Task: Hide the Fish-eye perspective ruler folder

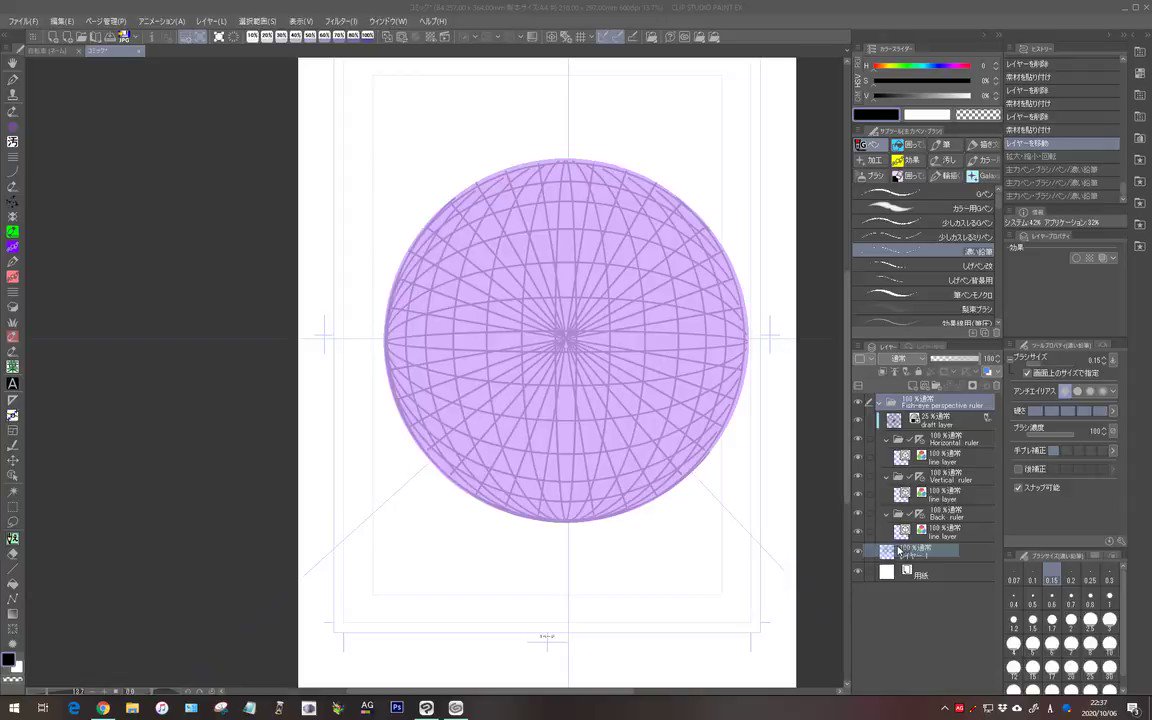Action: [857, 403]
